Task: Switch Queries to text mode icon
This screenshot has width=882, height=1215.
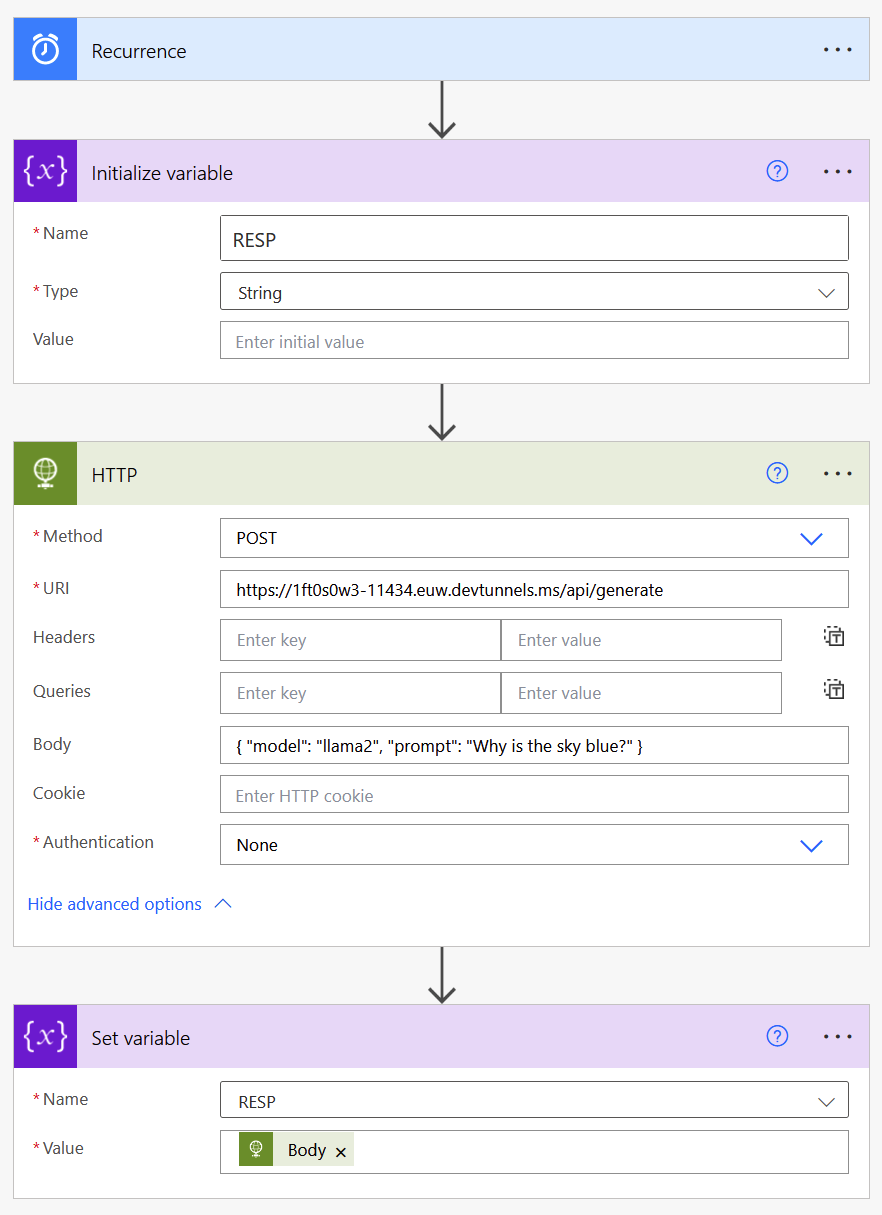Action: [x=834, y=689]
